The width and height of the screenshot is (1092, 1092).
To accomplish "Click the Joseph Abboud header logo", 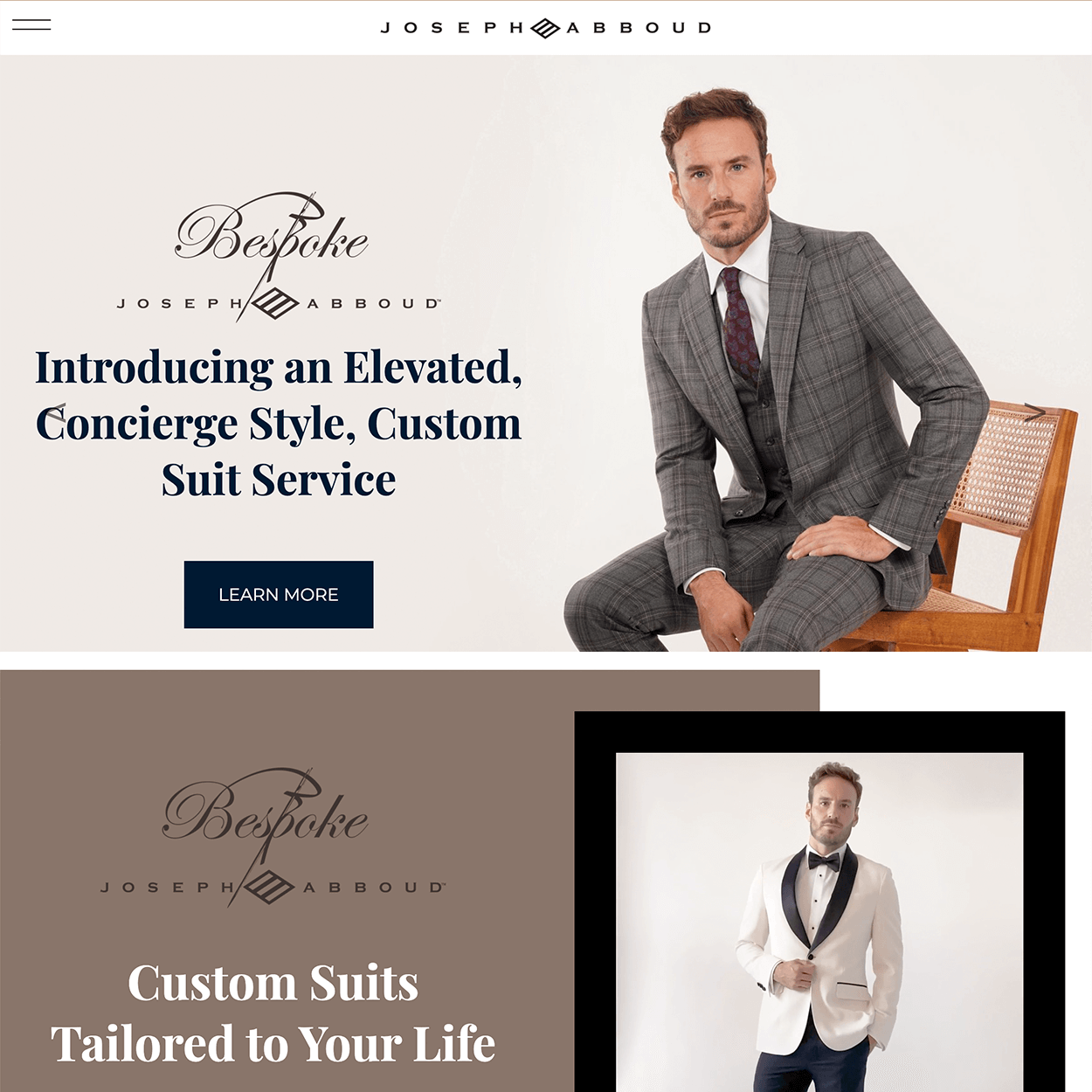I will 546,28.
